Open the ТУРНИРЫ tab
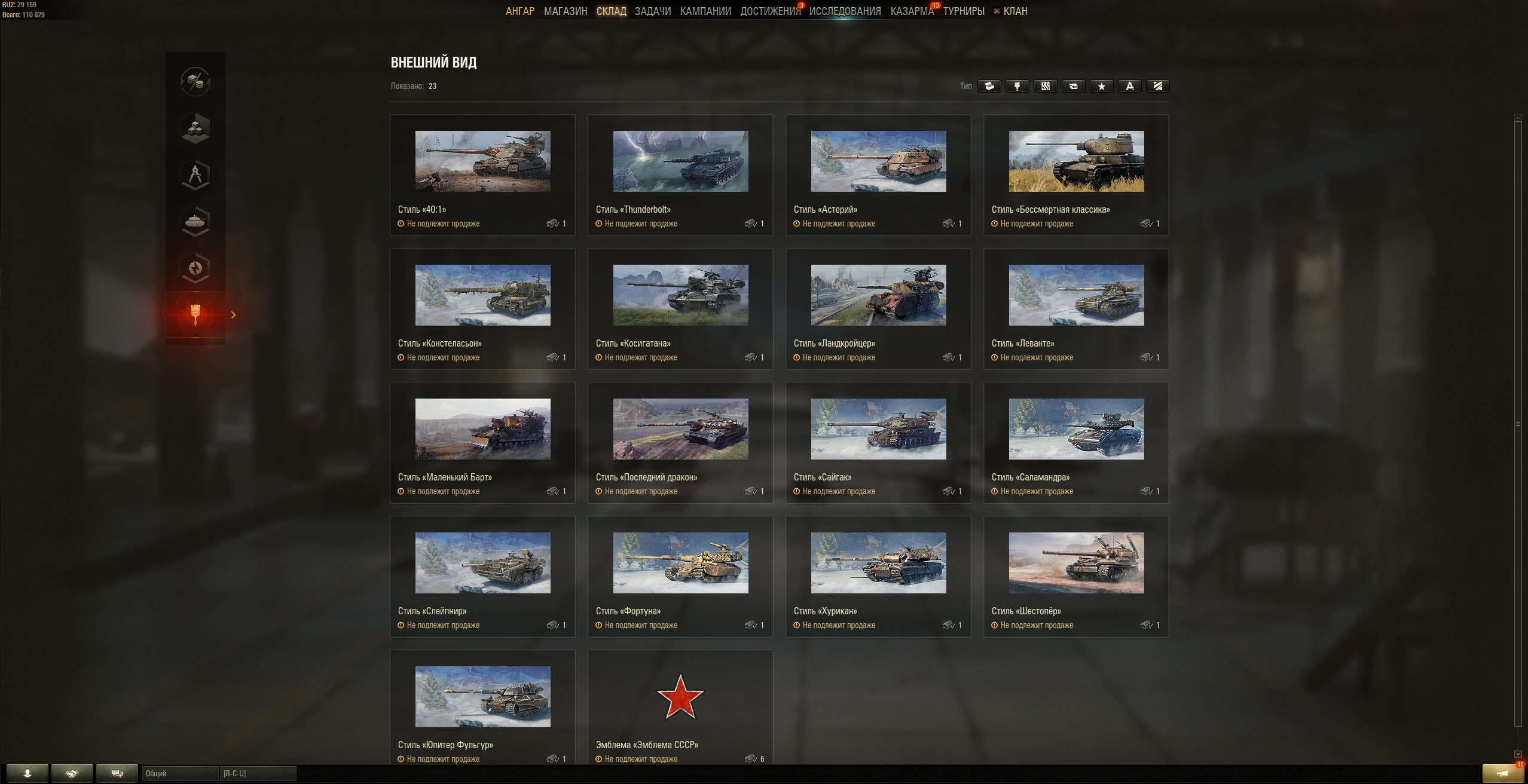The image size is (1528, 784). 964,11
